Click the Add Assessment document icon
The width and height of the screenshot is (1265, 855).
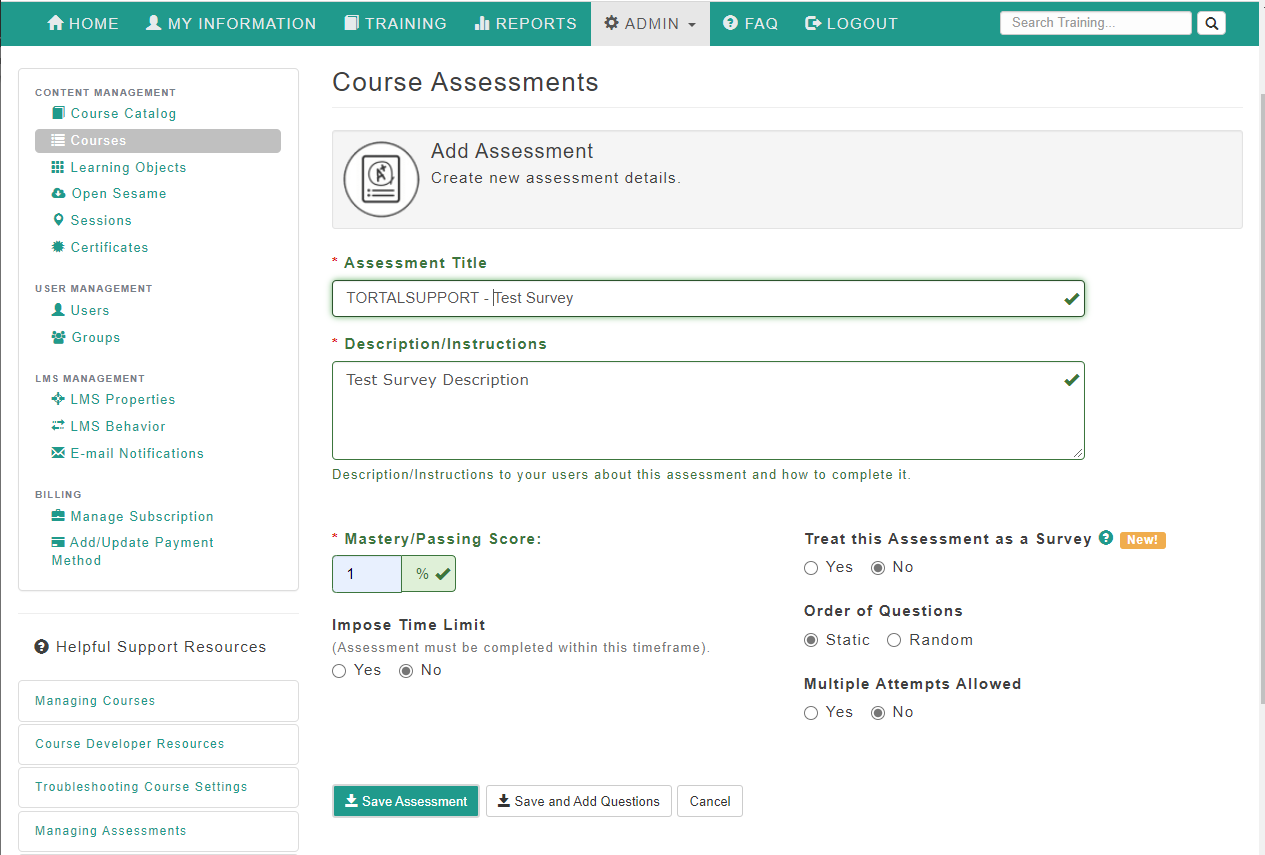click(x=381, y=180)
